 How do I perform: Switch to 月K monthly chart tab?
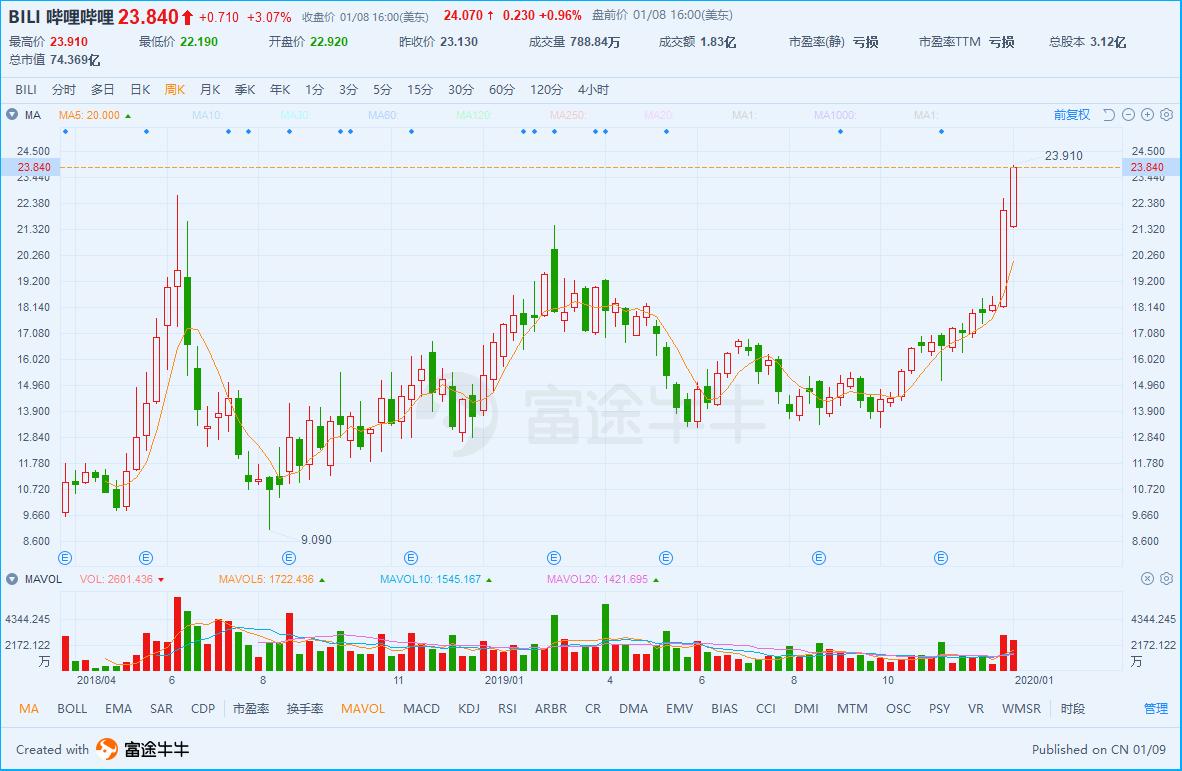pyautogui.click(x=210, y=90)
